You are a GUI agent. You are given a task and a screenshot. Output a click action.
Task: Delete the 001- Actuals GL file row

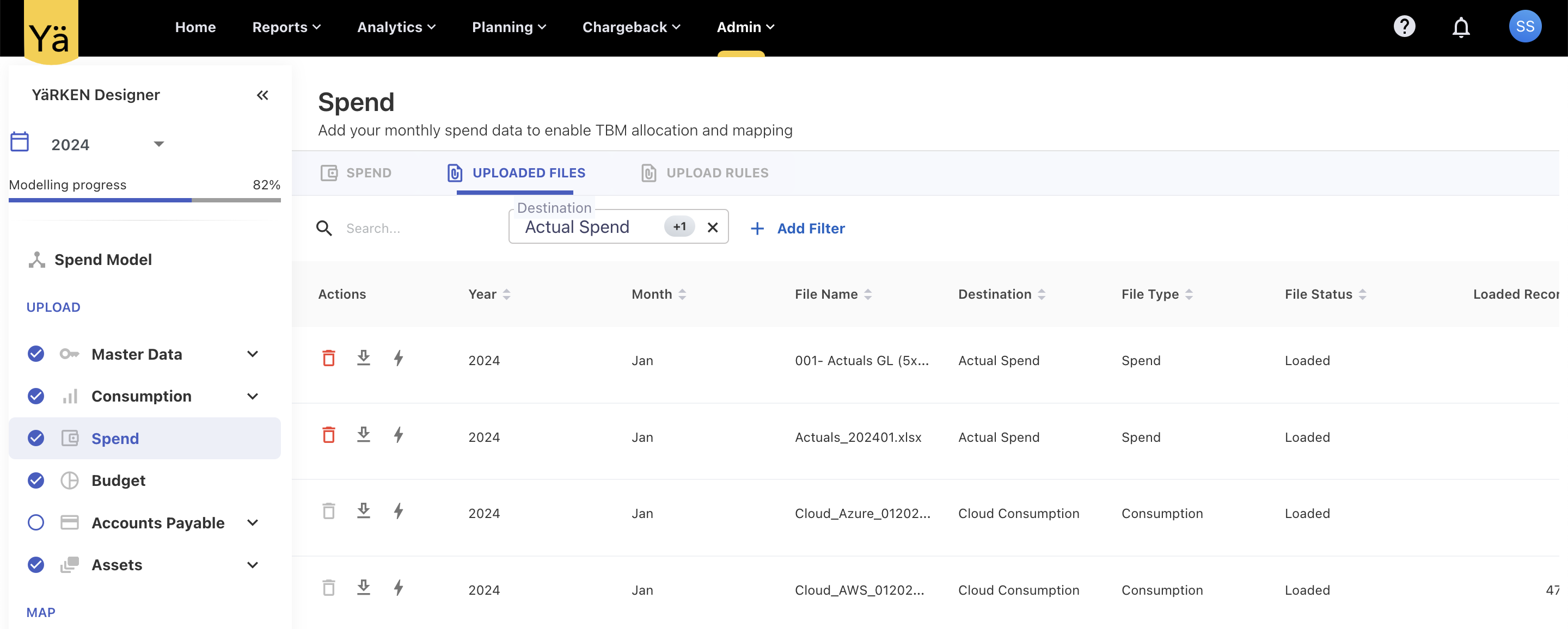(329, 358)
